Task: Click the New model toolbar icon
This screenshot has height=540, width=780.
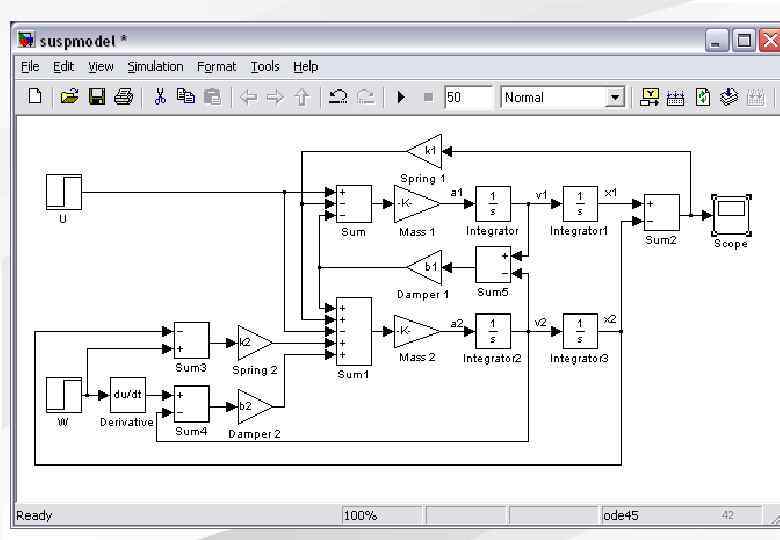Action: [x=35, y=96]
